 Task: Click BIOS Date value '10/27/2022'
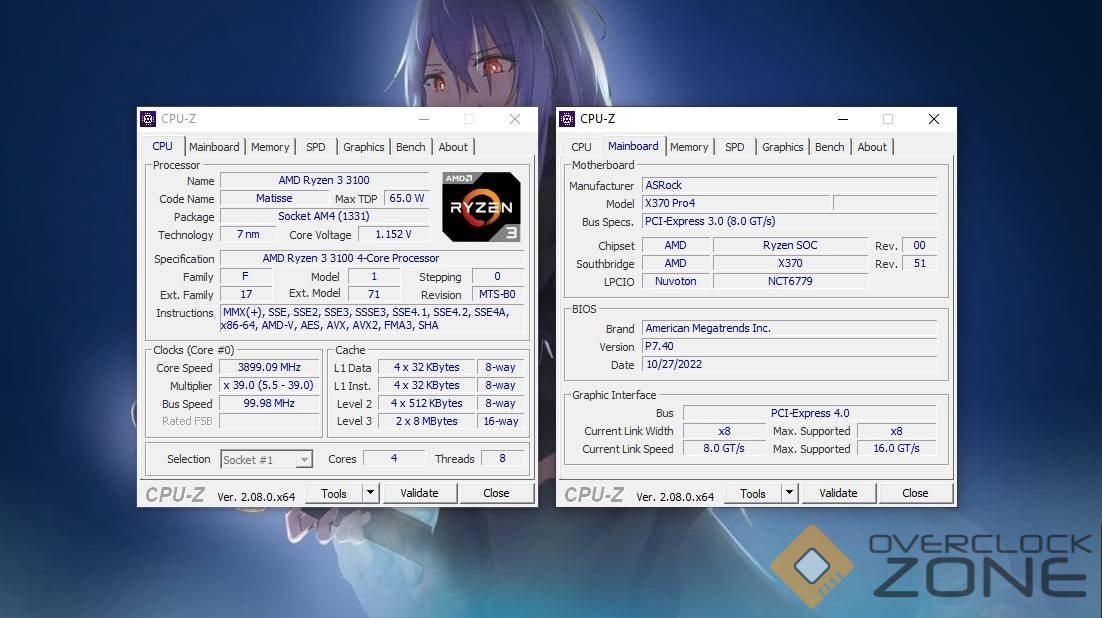click(789, 364)
